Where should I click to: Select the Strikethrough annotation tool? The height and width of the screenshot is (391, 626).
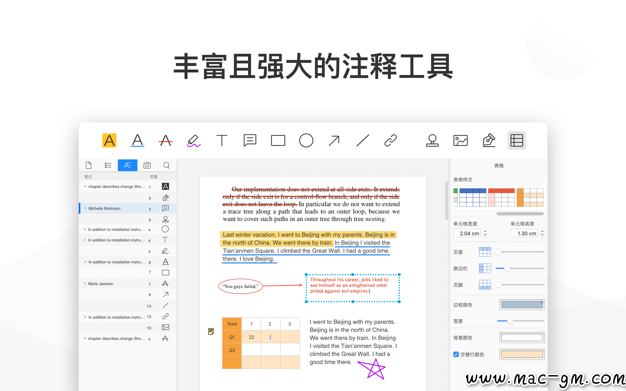(x=165, y=141)
